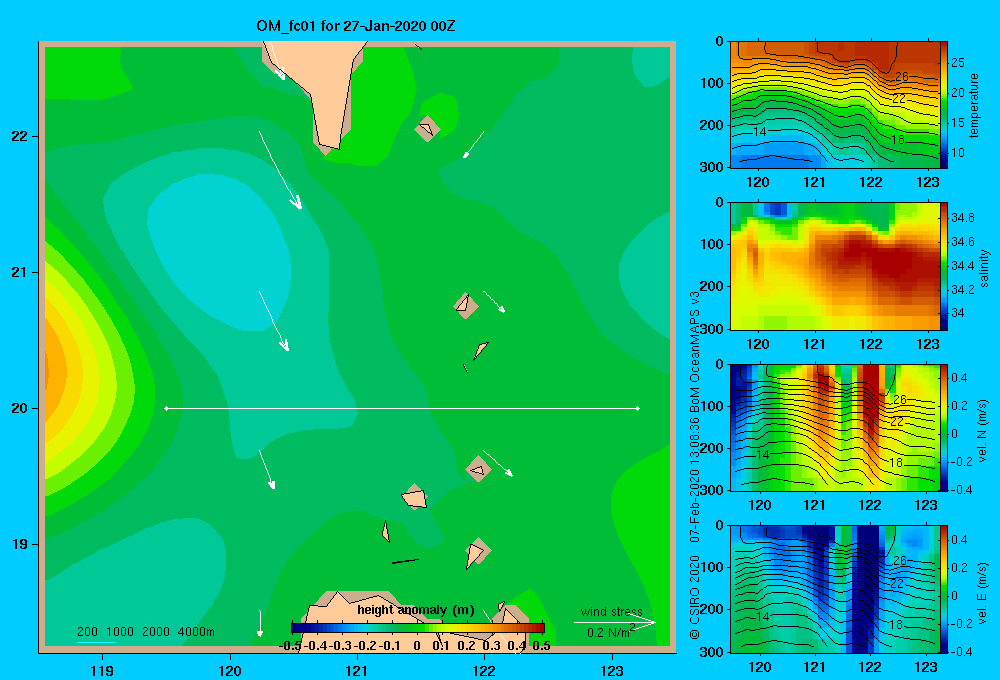
Task: Click the 122 longitude tick under salinity plot
Action: (871, 344)
